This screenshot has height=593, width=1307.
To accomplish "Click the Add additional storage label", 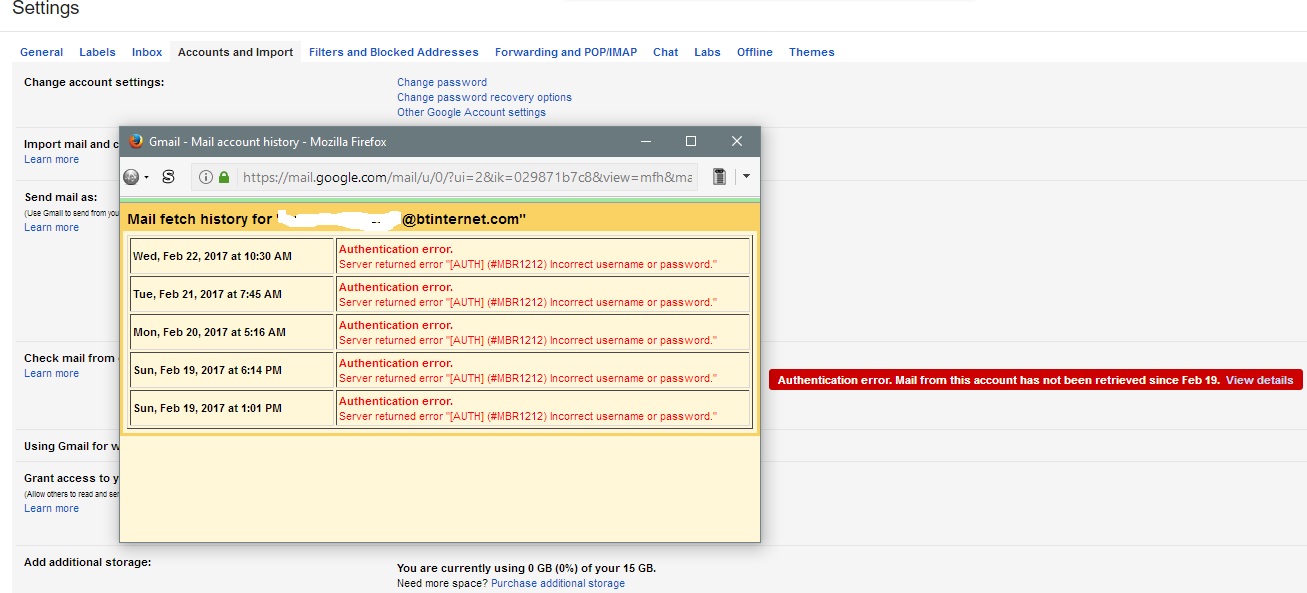I will (x=87, y=562).
